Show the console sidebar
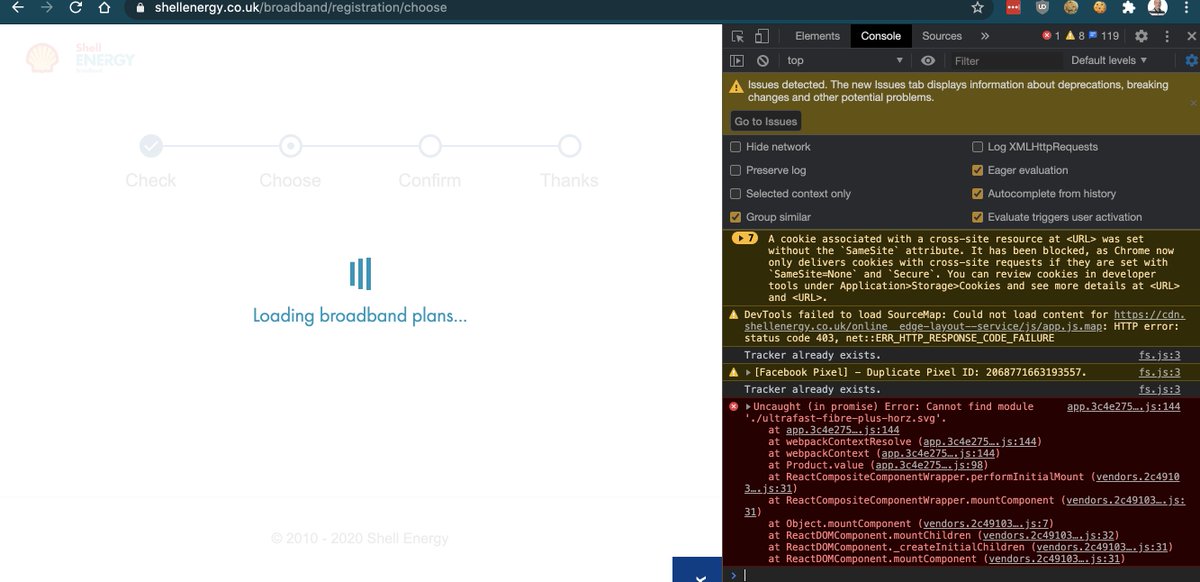 737,61
